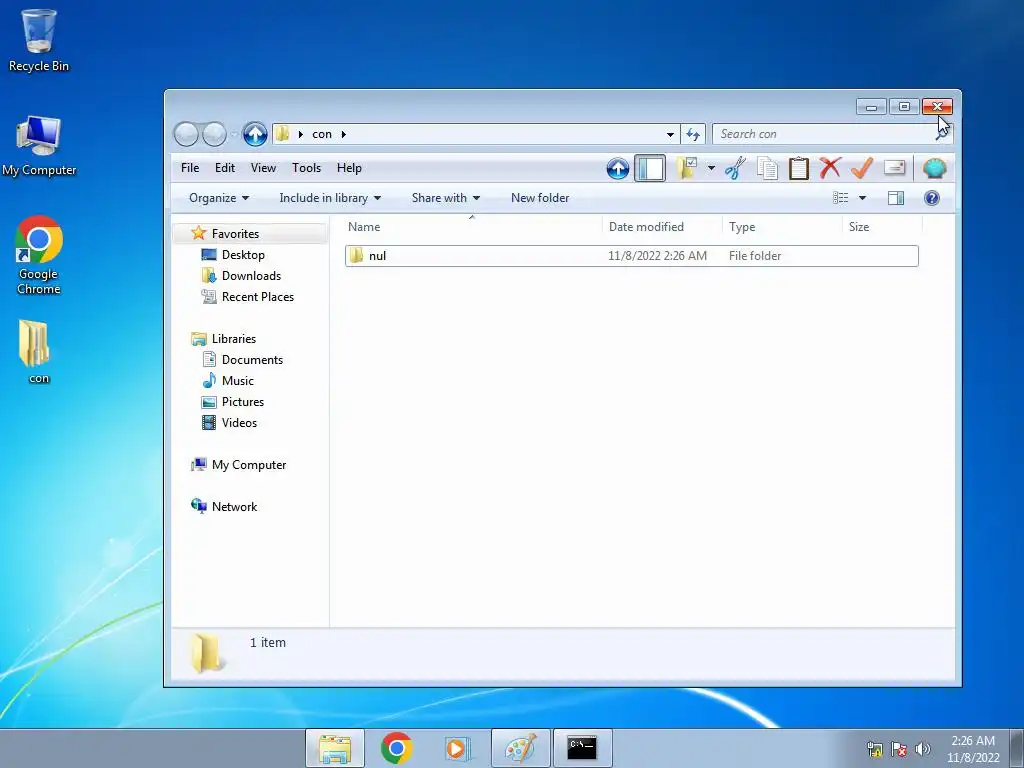Viewport: 1024px width, 768px height.
Task: Sort by the Size column header
Action: pos(882,227)
